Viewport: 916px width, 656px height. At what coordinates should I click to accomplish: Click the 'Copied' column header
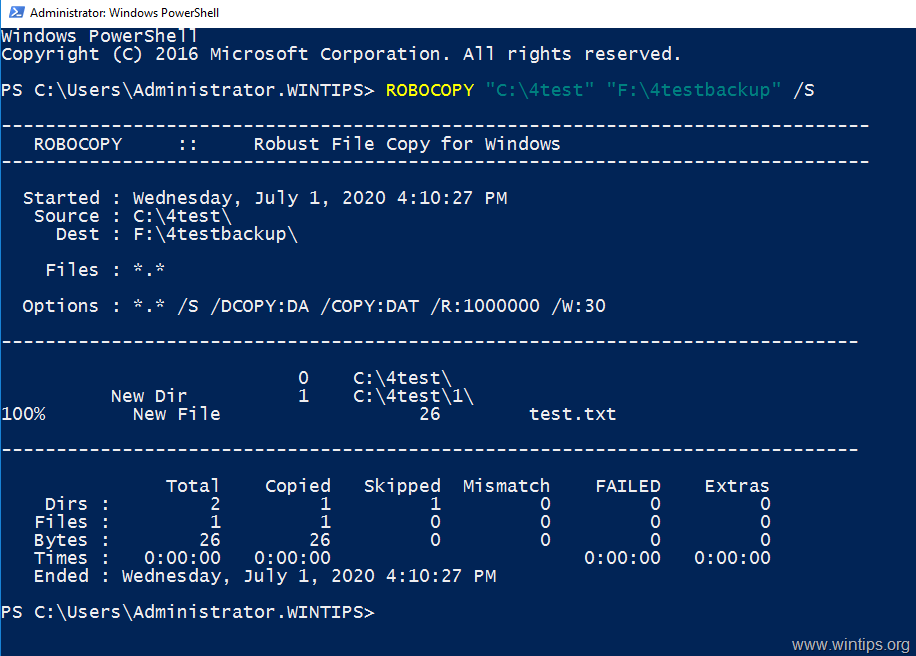(298, 486)
